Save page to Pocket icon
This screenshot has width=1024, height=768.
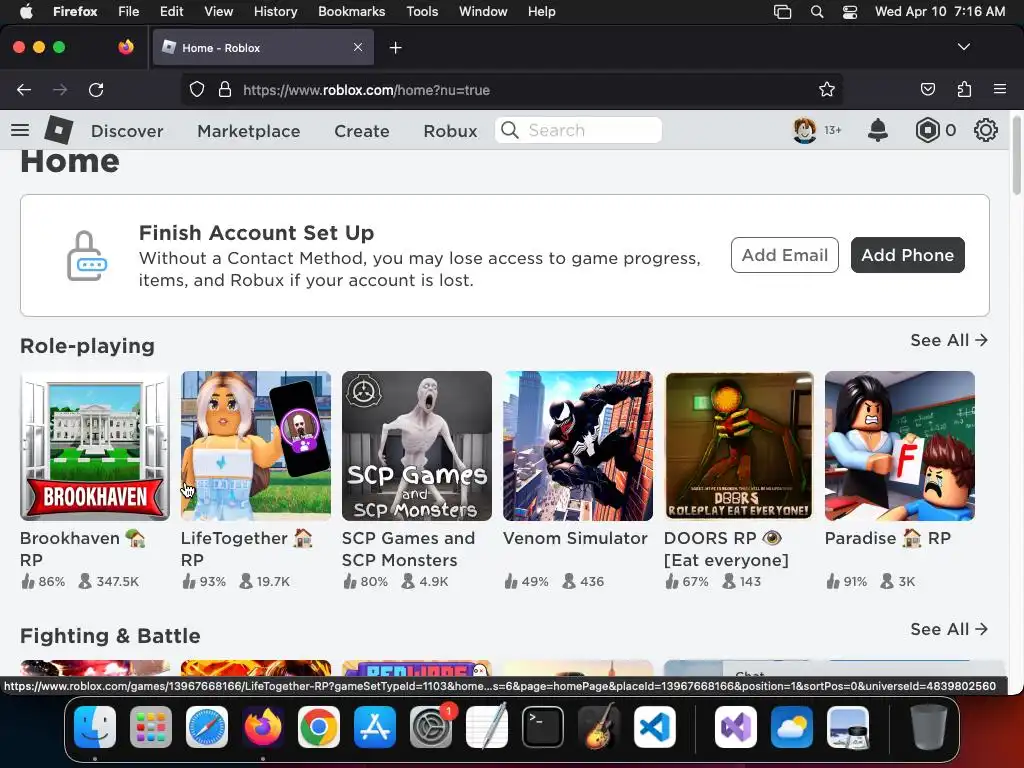927,89
